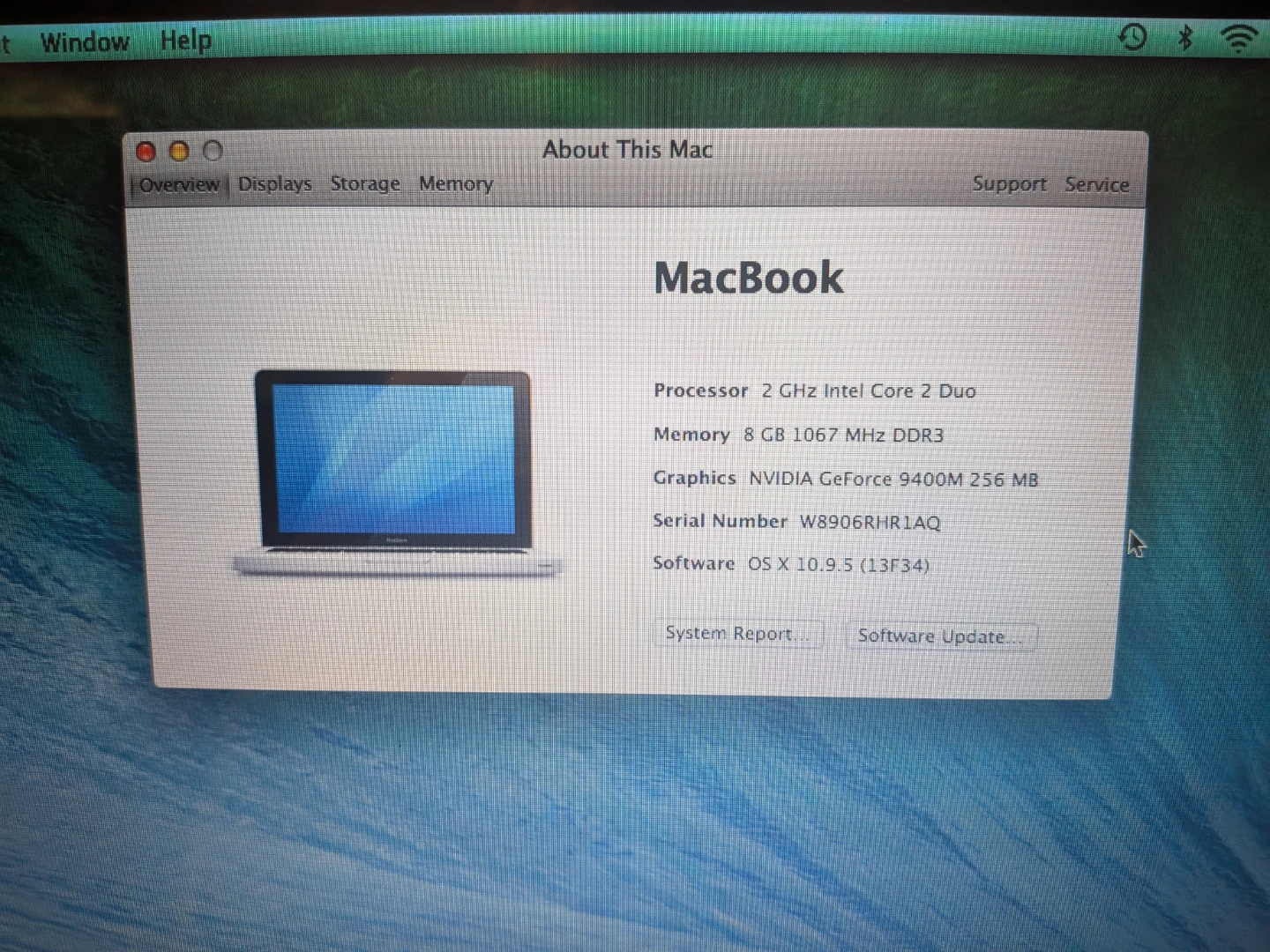Open the Service section
The height and width of the screenshot is (952, 1270).
1096,184
